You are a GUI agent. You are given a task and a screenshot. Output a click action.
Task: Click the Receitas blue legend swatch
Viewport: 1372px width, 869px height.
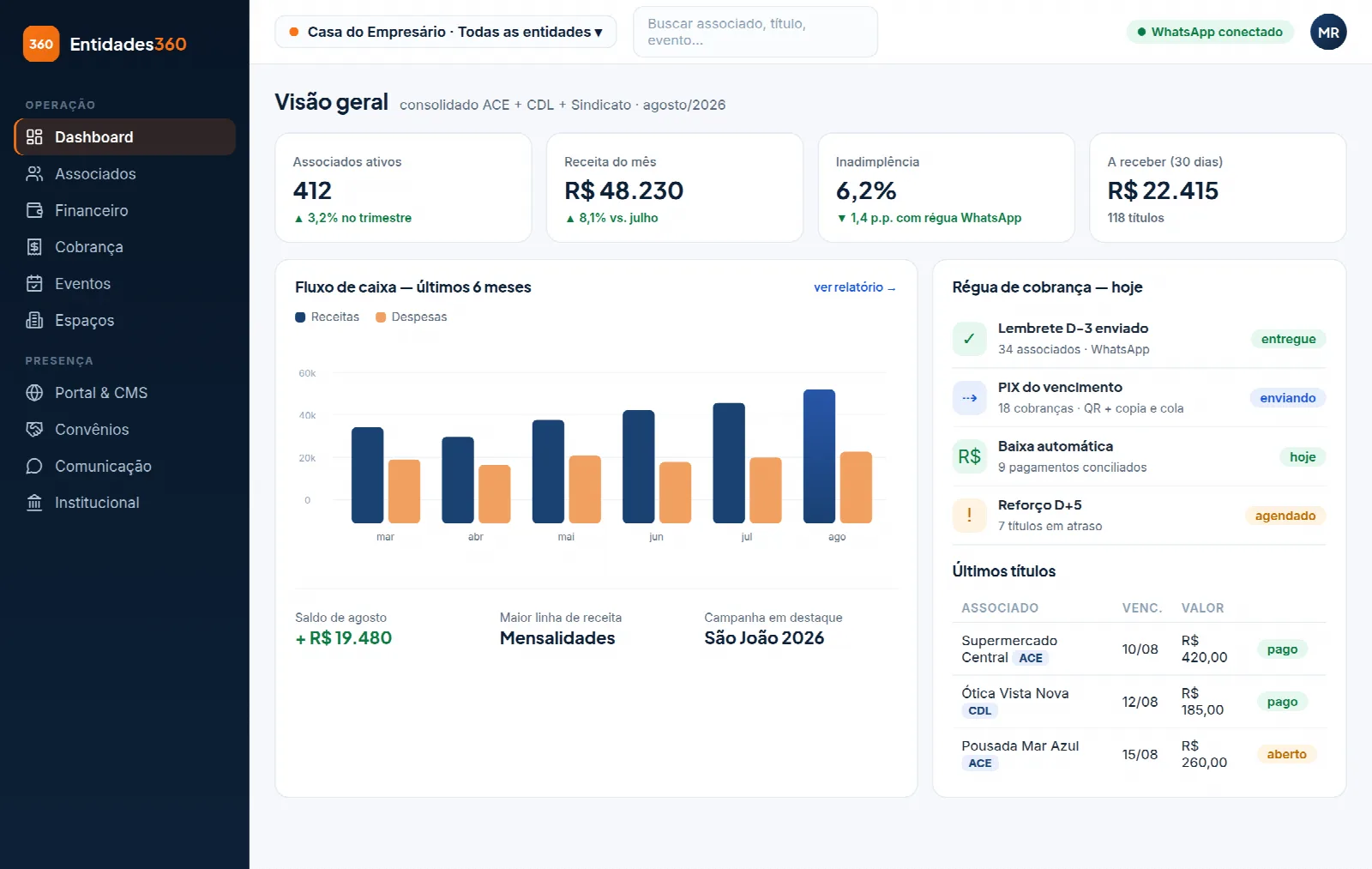[300, 317]
